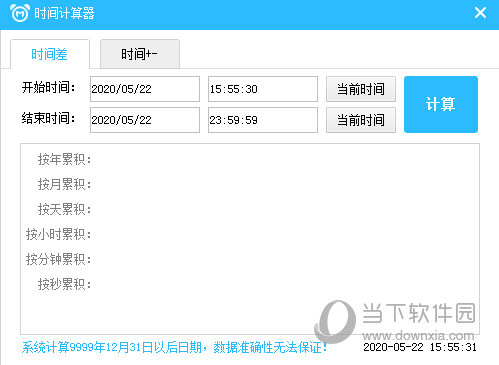Select the 结束时间 label
The width and height of the screenshot is (499, 365).
pos(49,118)
